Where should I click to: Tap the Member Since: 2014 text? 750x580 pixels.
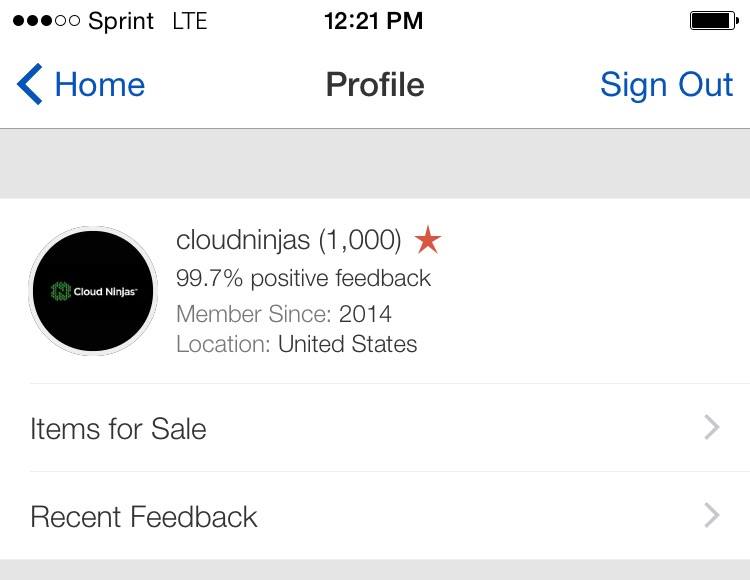(x=284, y=314)
